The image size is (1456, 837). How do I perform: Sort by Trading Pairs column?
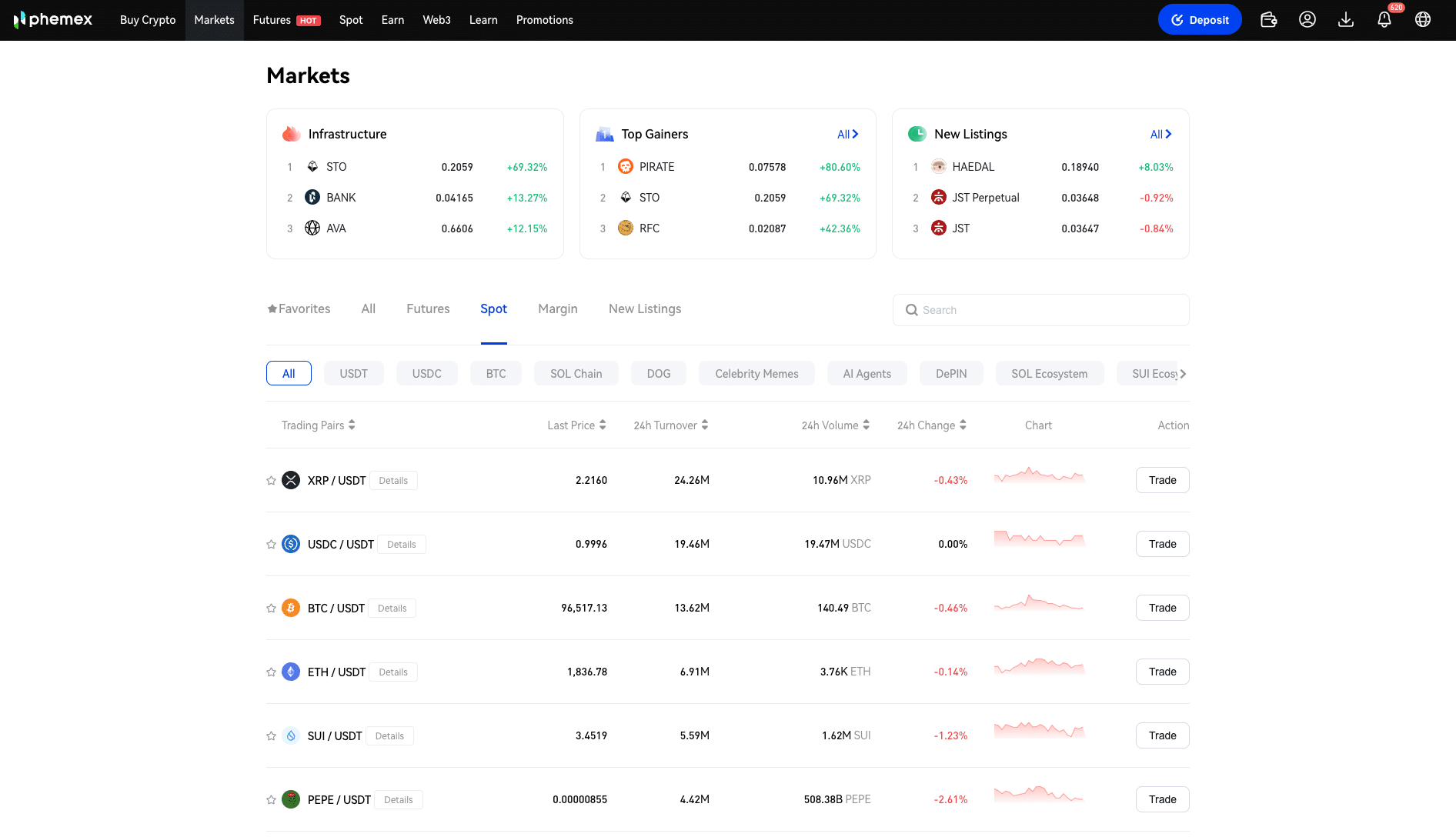318,425
